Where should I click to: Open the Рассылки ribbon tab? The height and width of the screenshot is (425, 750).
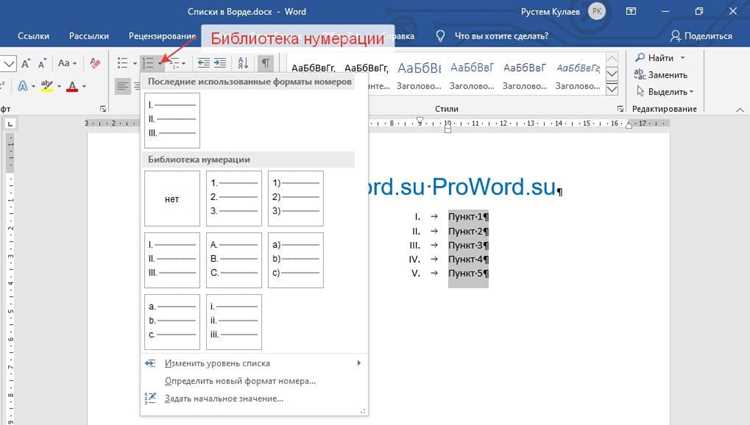pos(89,36)
